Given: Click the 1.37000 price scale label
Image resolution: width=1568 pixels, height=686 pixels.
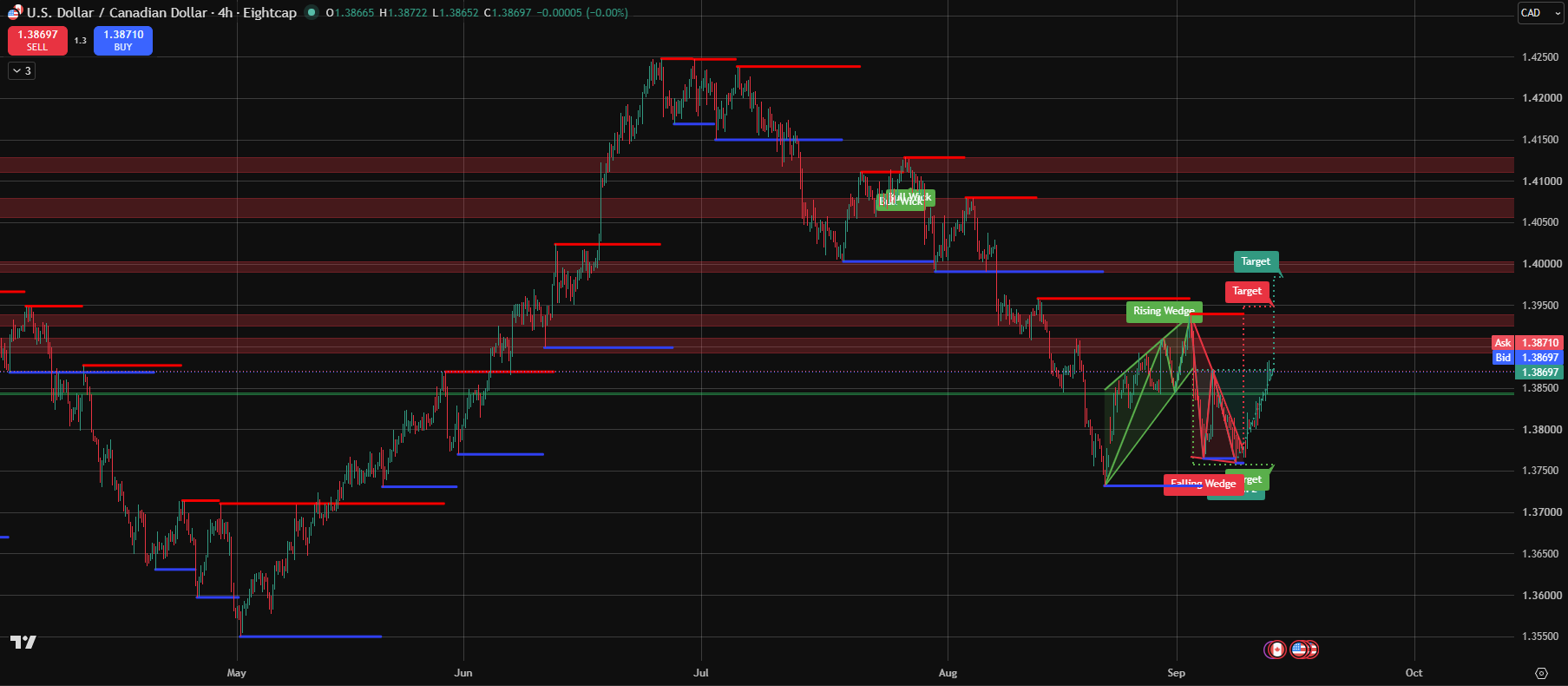Looking at the screenshot, I should (1540, 512).
